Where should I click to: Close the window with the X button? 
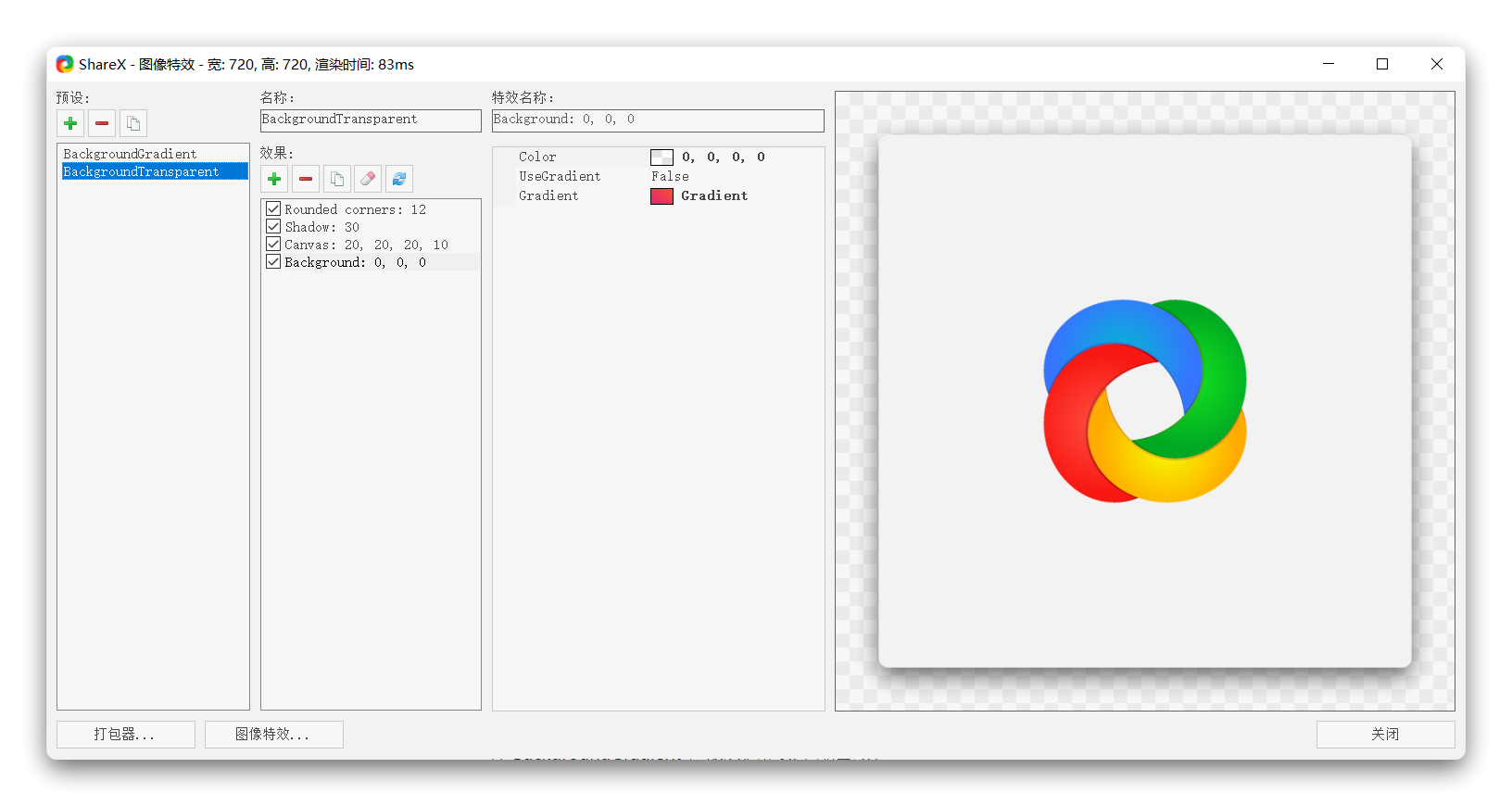pyautogui.click(x=1437, y=64)
